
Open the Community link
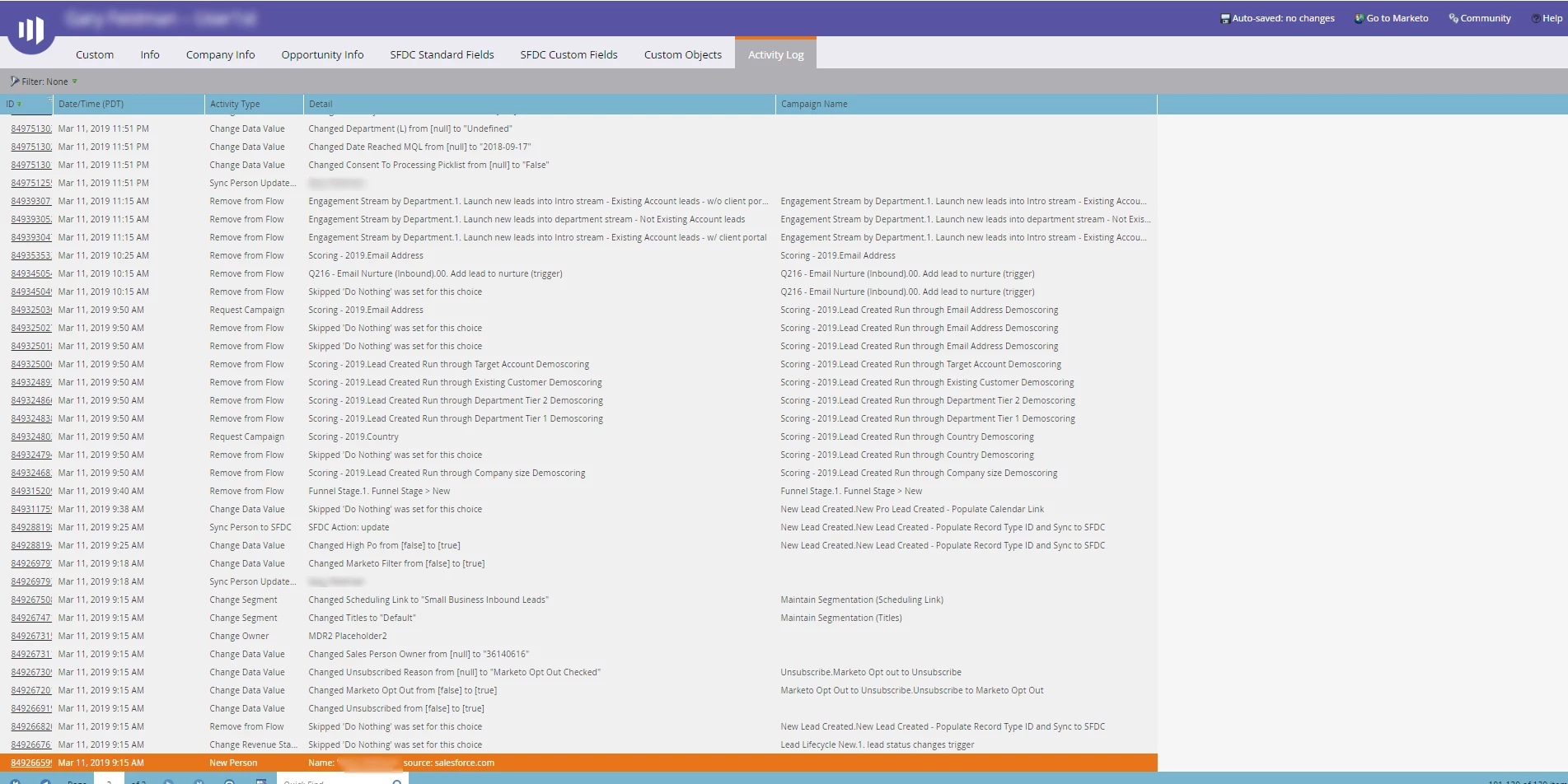[x=1485, y=18]
